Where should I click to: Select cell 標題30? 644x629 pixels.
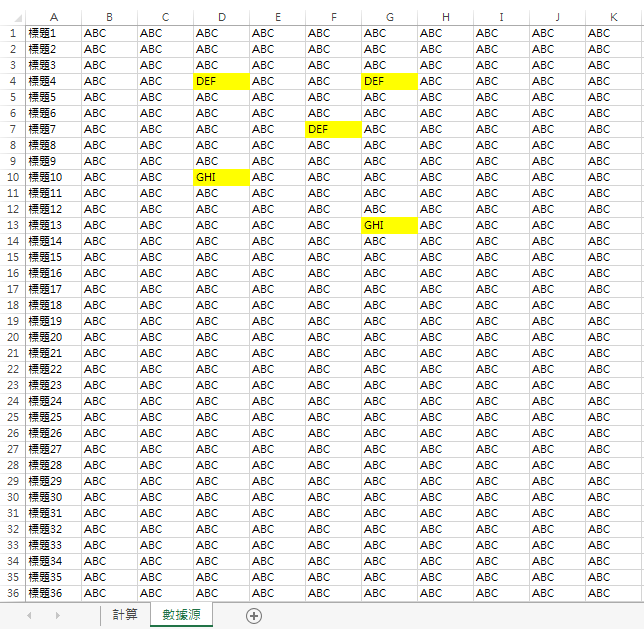coord(53,497)
